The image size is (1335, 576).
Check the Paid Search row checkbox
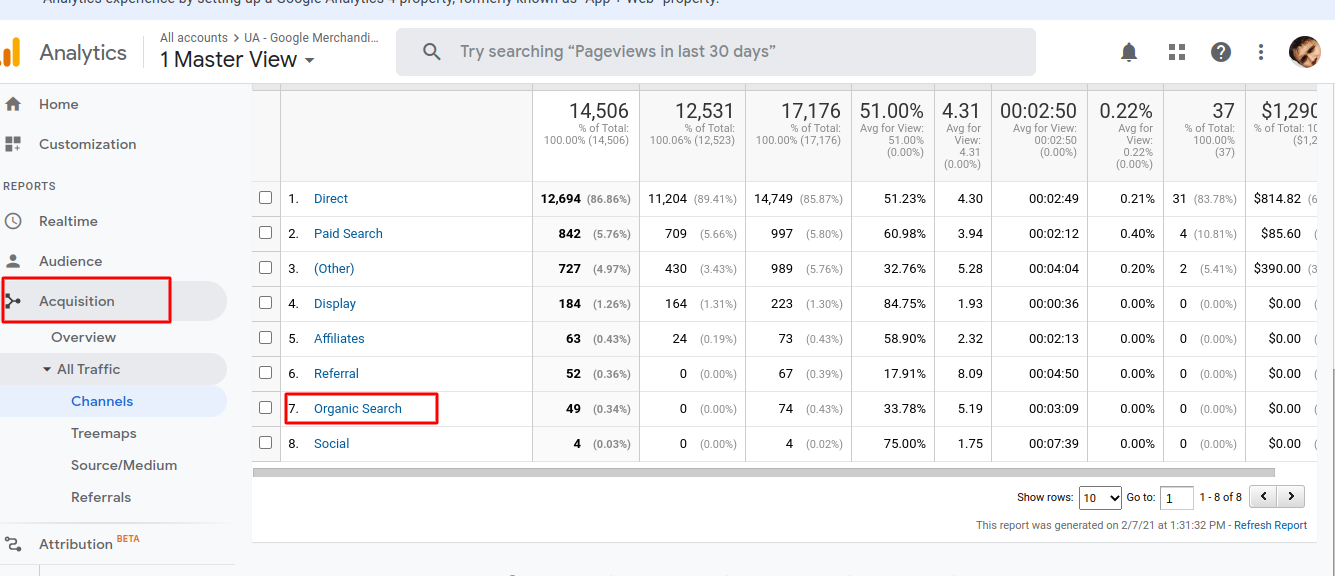click(x=266, y=233)
